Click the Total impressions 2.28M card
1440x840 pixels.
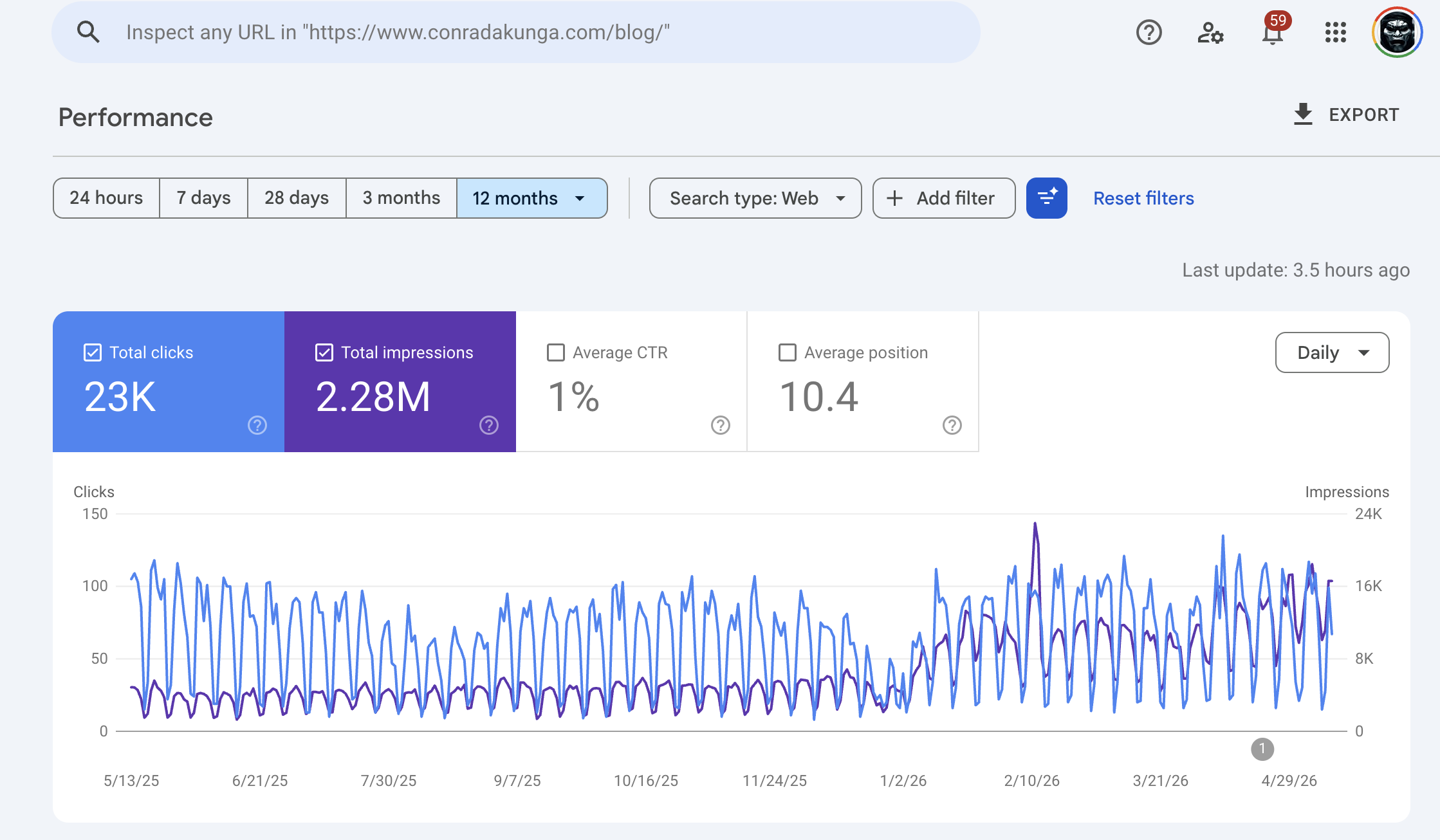point(400,381)
